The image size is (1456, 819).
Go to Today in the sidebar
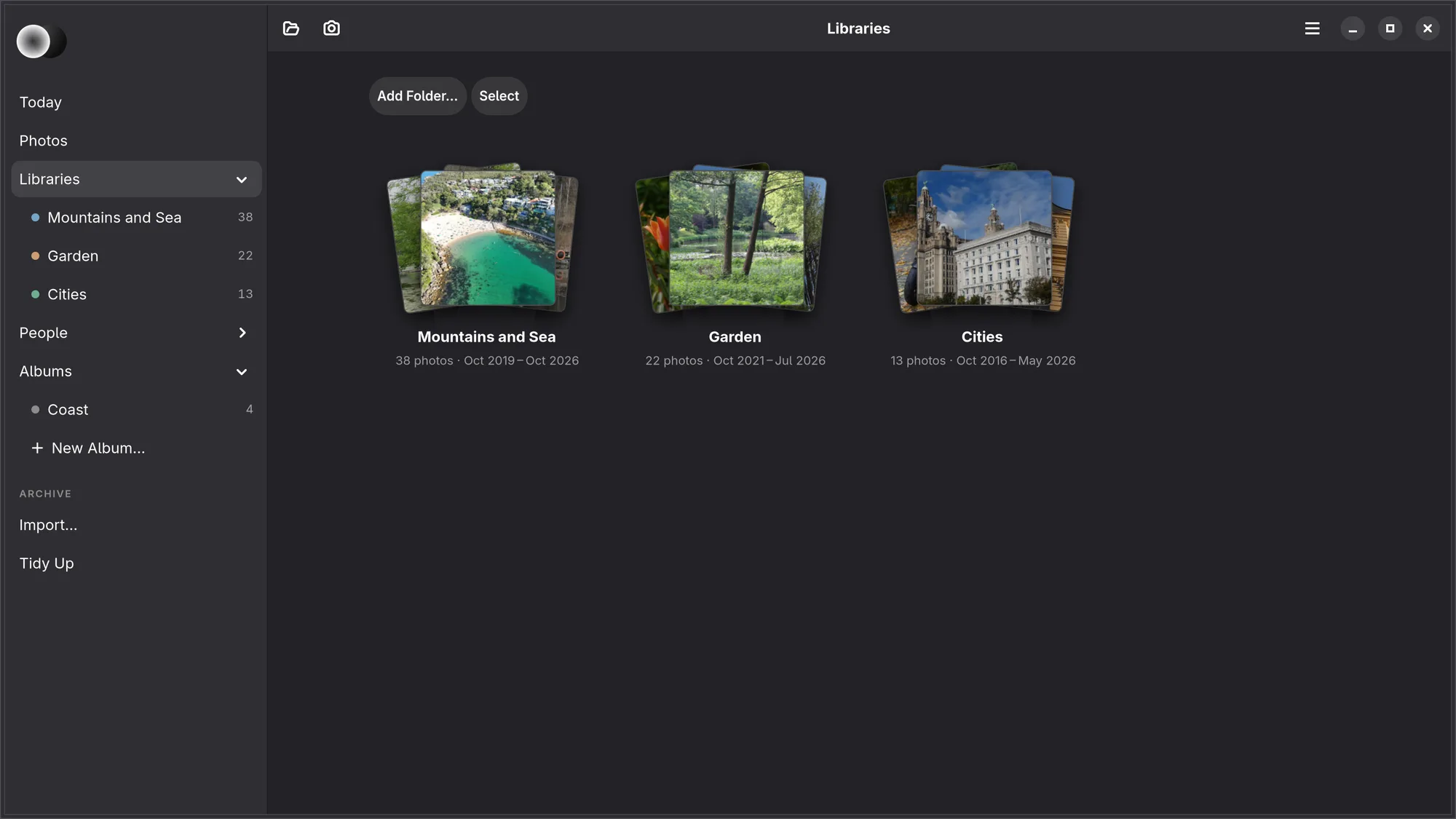coord(136,103)
